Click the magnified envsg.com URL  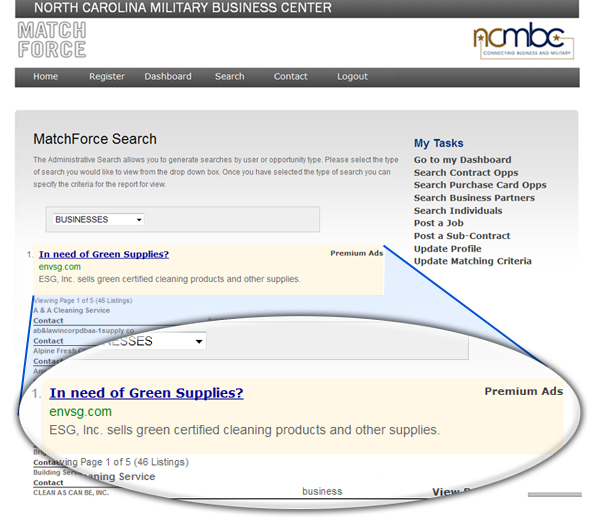[x=80, y=412]
